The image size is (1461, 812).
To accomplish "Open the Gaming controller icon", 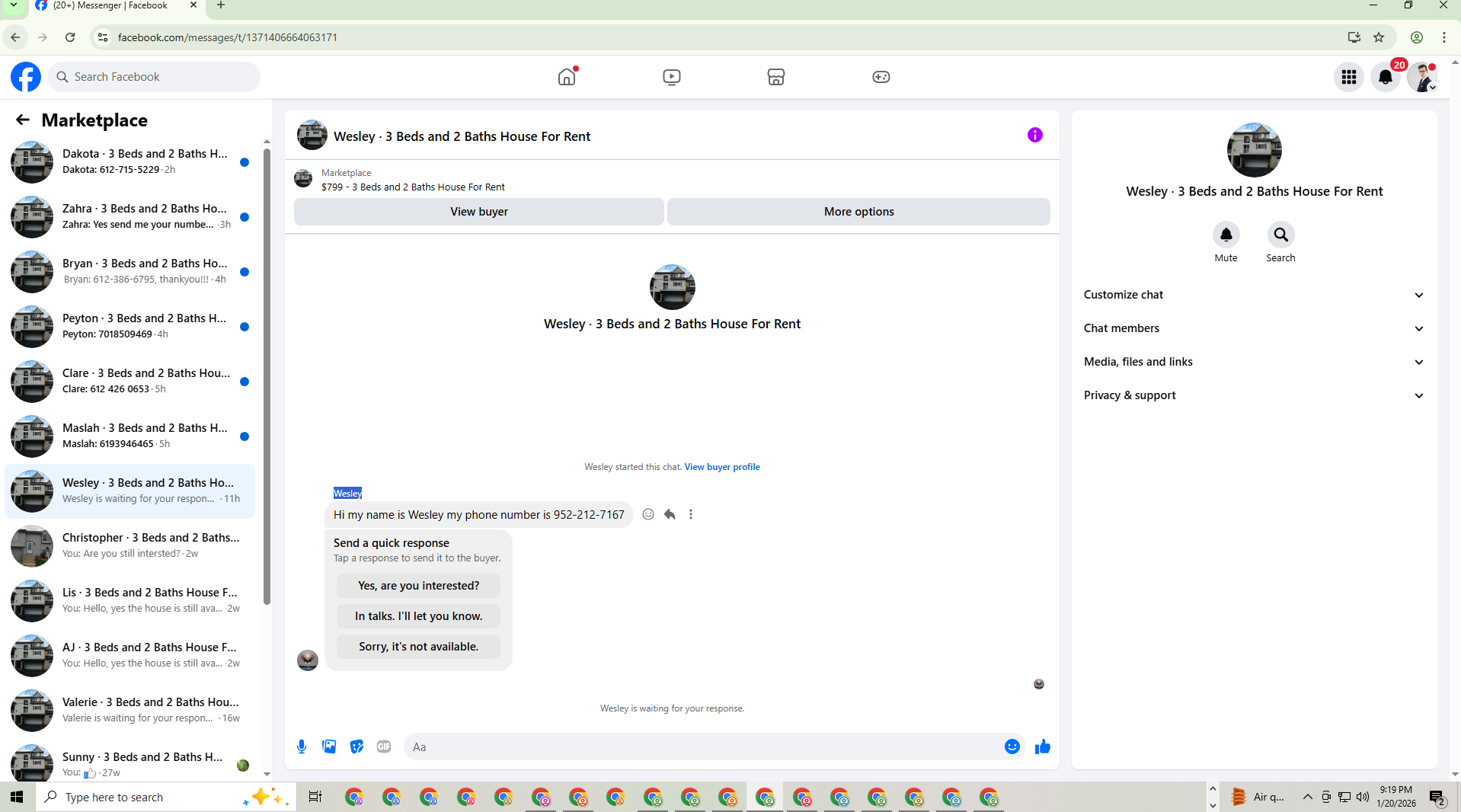I will 881,77.
